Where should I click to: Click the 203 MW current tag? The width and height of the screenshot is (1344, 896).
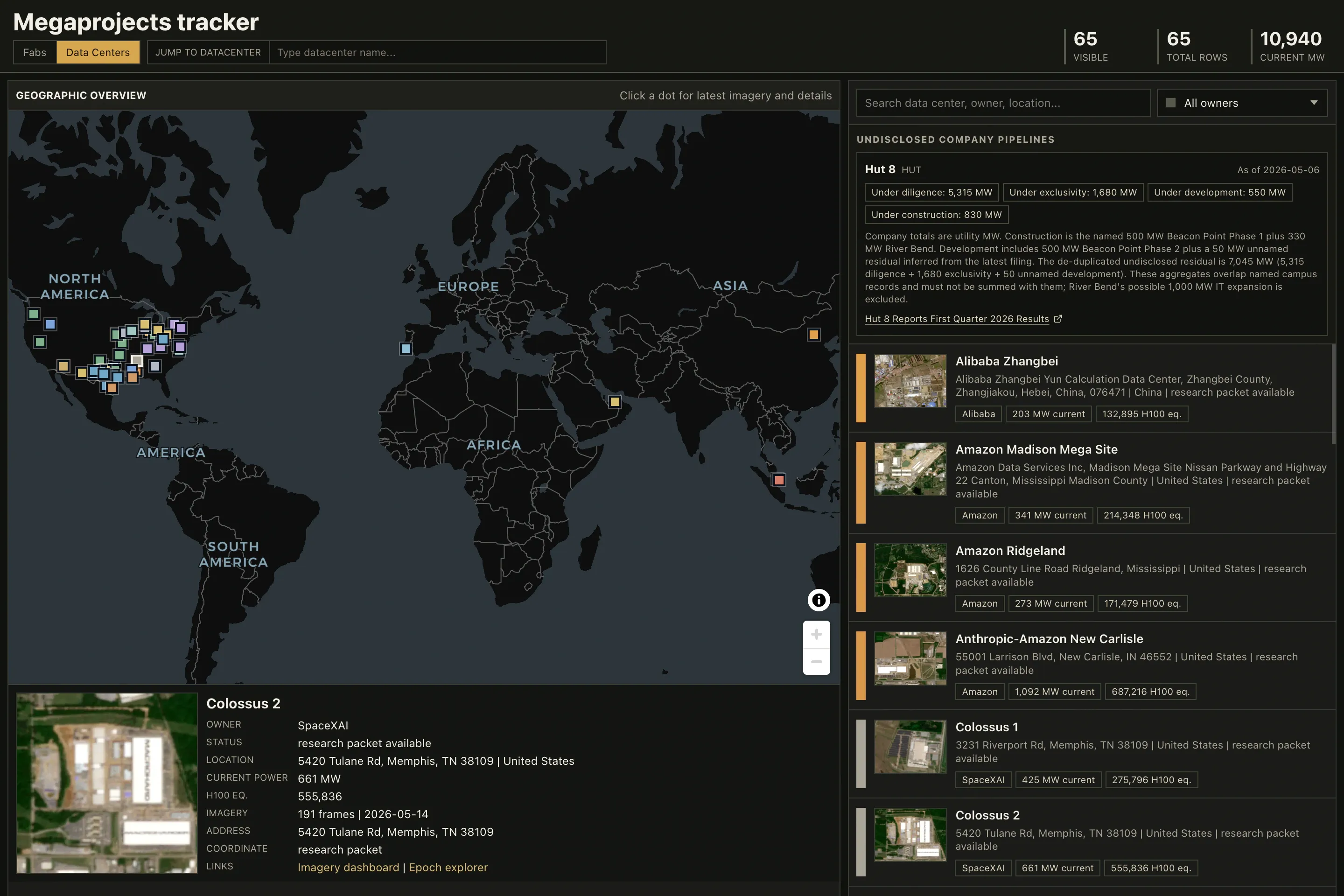[1048, 414]
